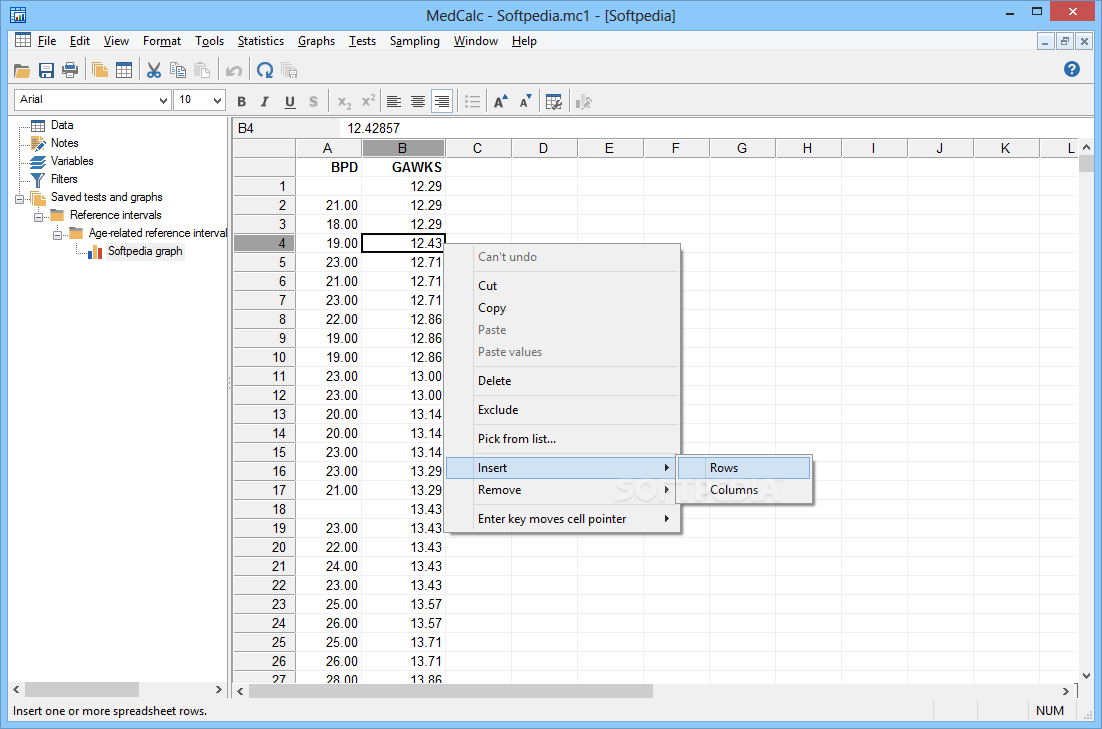Expand Enter key moves cell pointer submenu

tap(564, 519)
